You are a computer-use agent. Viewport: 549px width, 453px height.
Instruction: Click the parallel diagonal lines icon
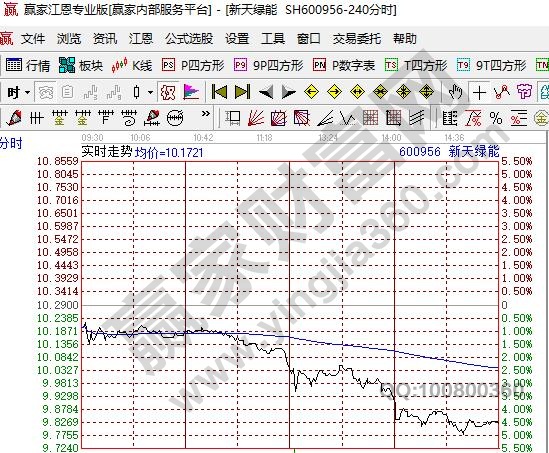417,118
